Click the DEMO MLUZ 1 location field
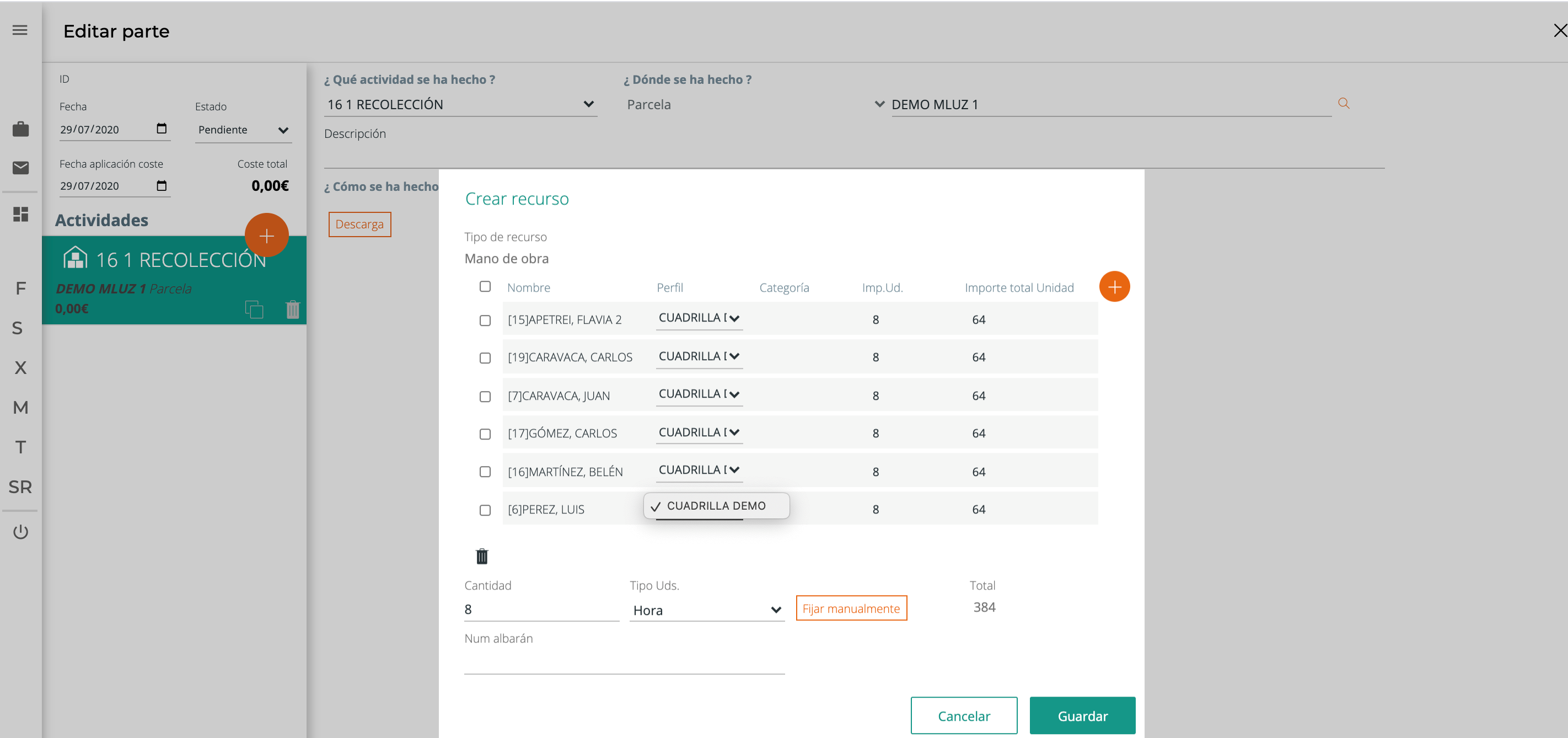 [x=1111, y=105]
